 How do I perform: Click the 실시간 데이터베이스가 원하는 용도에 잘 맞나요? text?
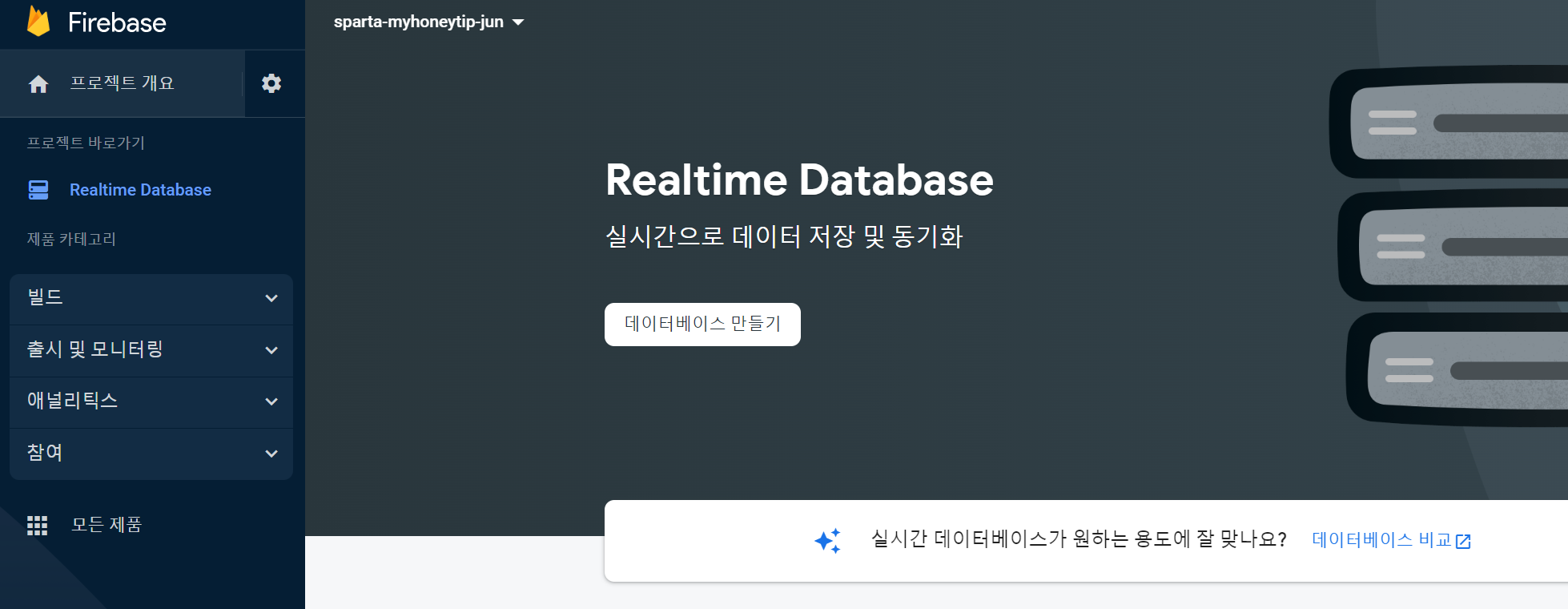point(1079,539)
